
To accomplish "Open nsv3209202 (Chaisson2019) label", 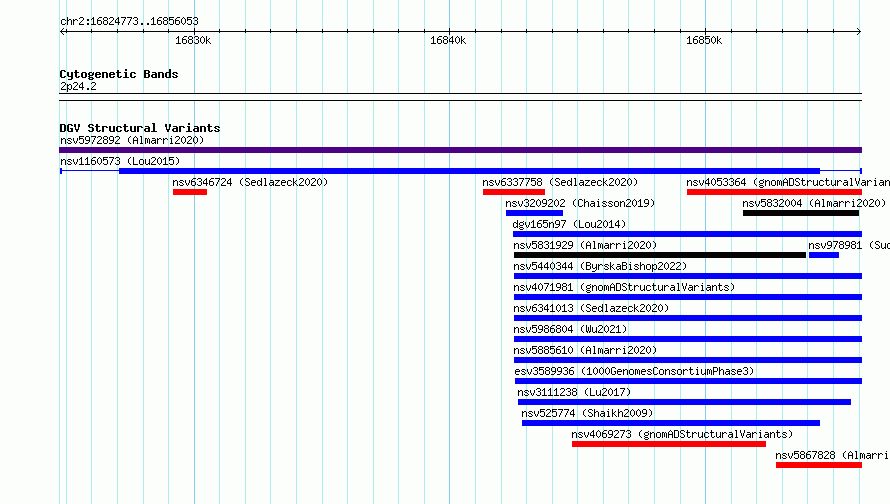I will pos(580,203).
